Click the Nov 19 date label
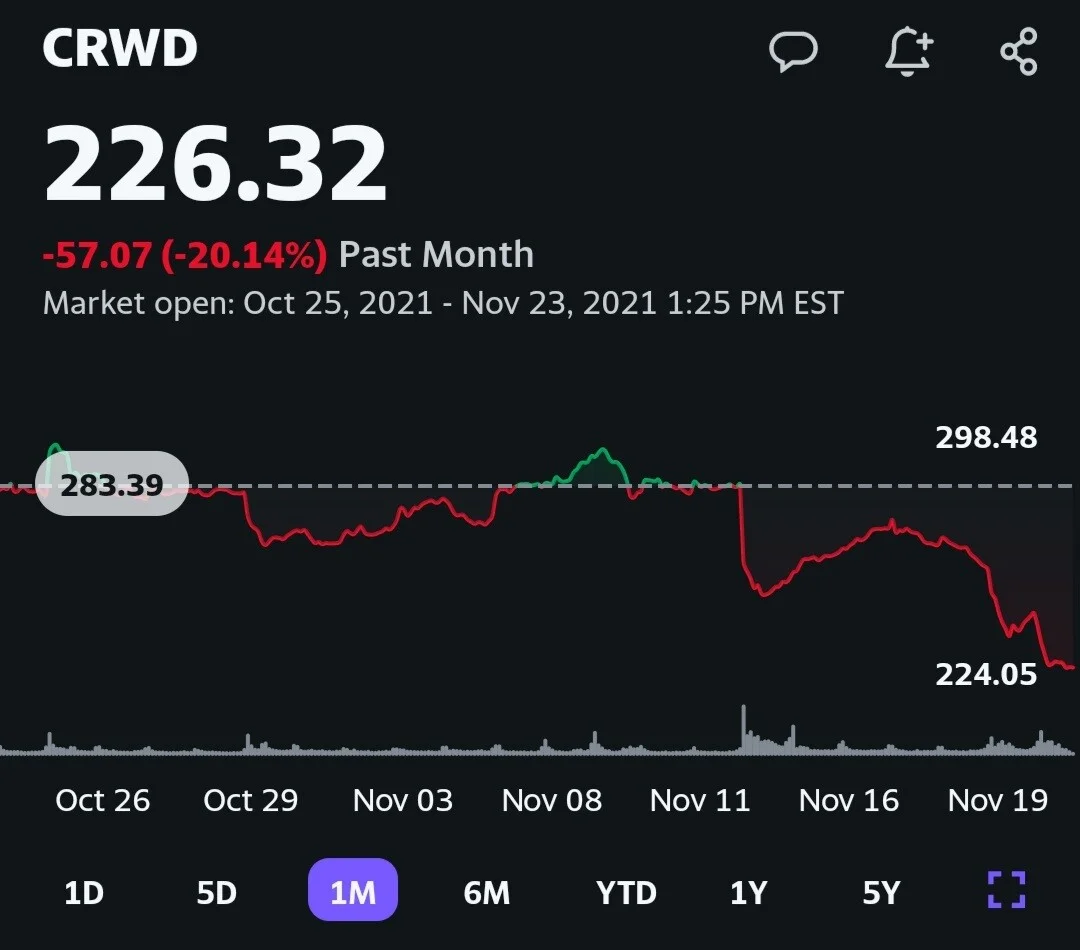 pyautogui.click(x=997, y=801)
